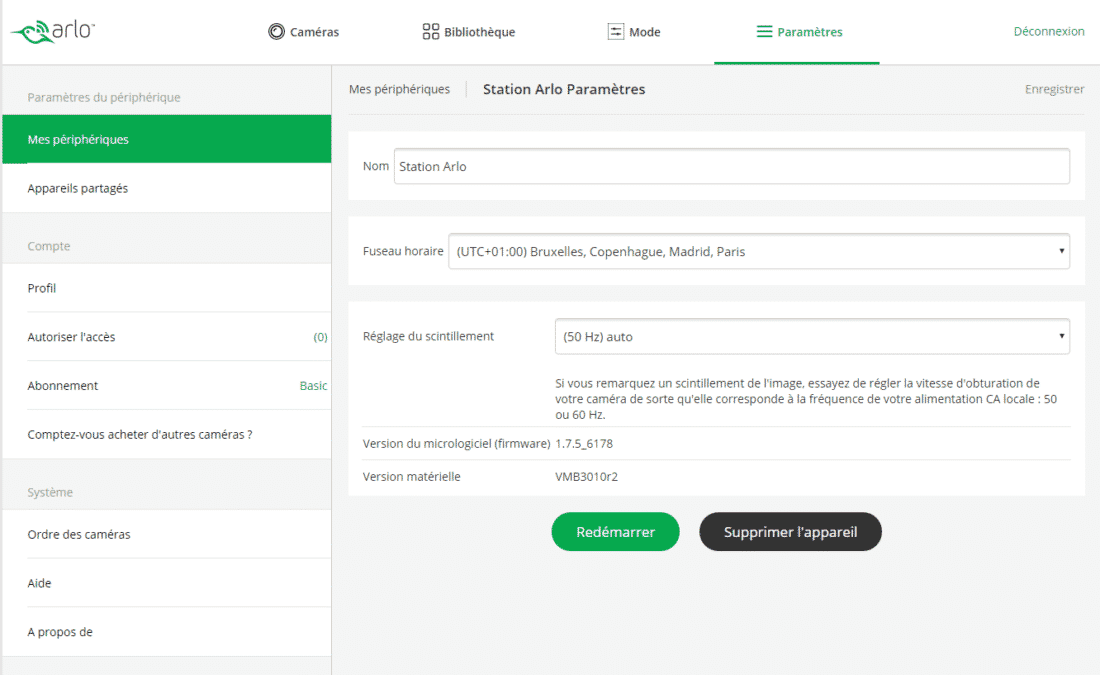Click the Mode sliders icon
Viewport: 1100px width, 675px height.
click(x=616, y=32)
